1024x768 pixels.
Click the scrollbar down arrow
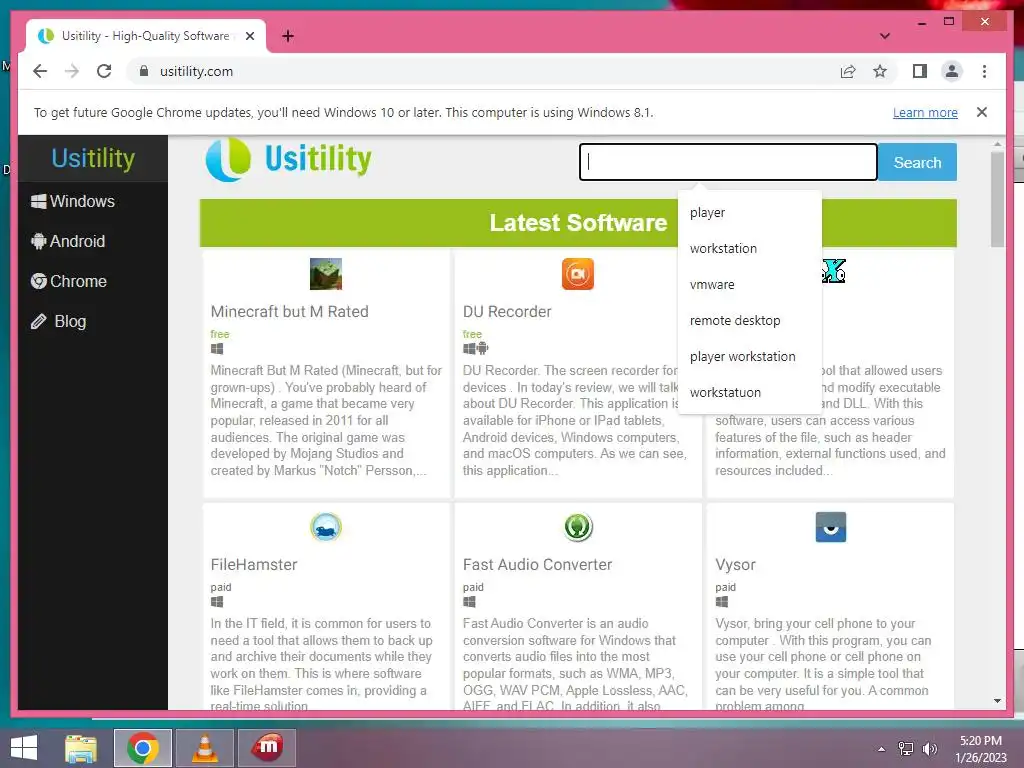pos(997,701)
